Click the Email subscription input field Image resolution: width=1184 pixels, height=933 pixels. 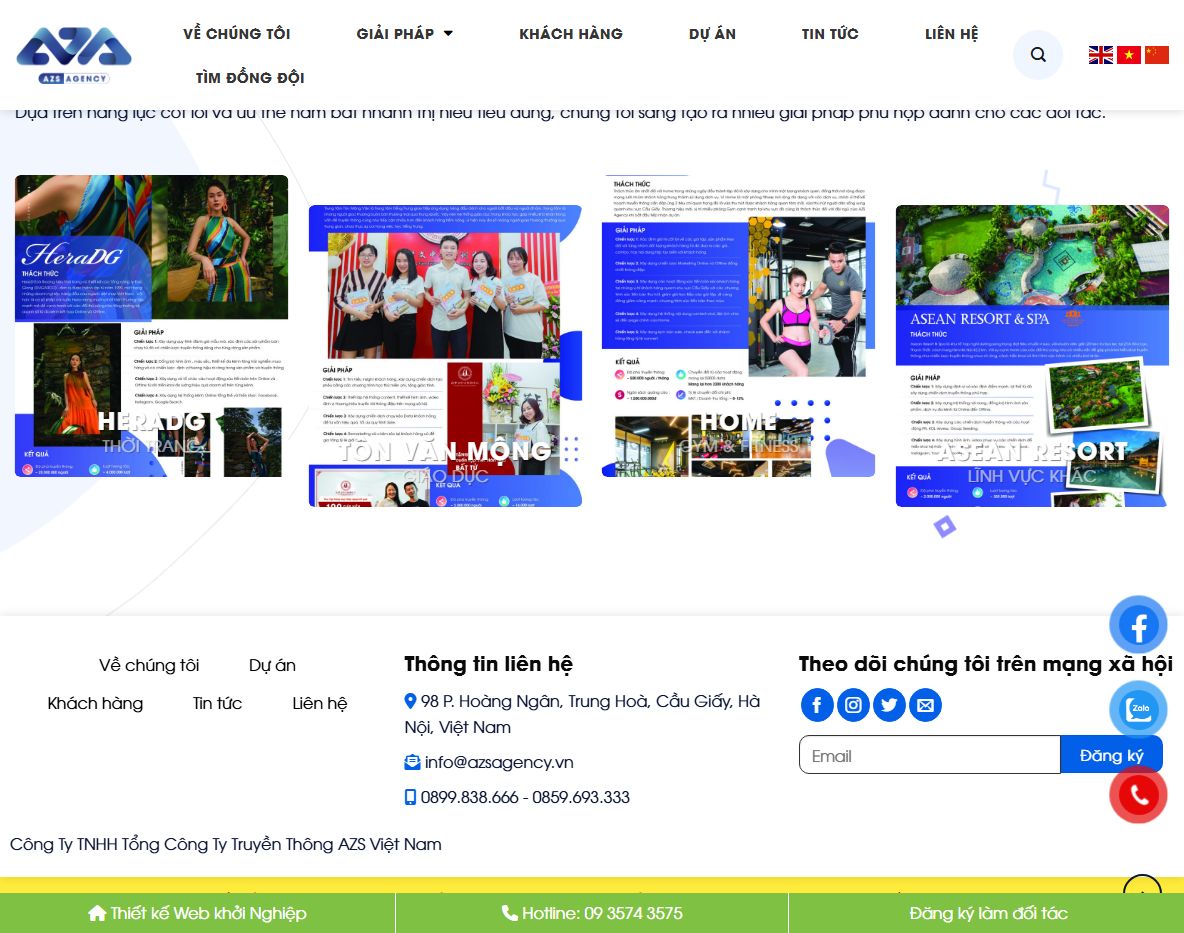pos(930,755)
